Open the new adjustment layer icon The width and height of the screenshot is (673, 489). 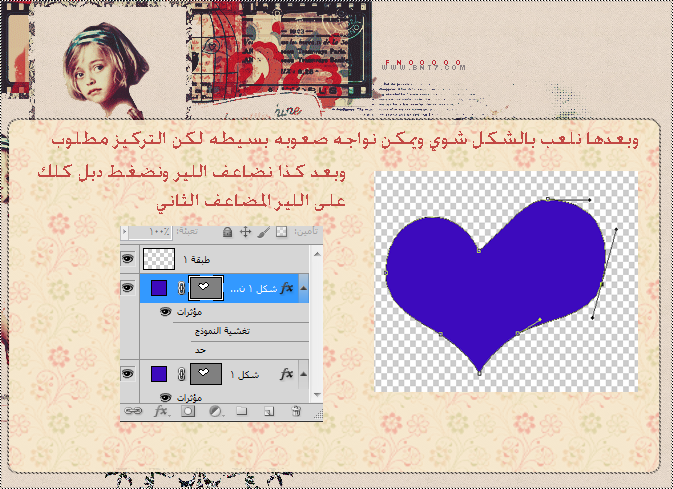click(215, 411)
